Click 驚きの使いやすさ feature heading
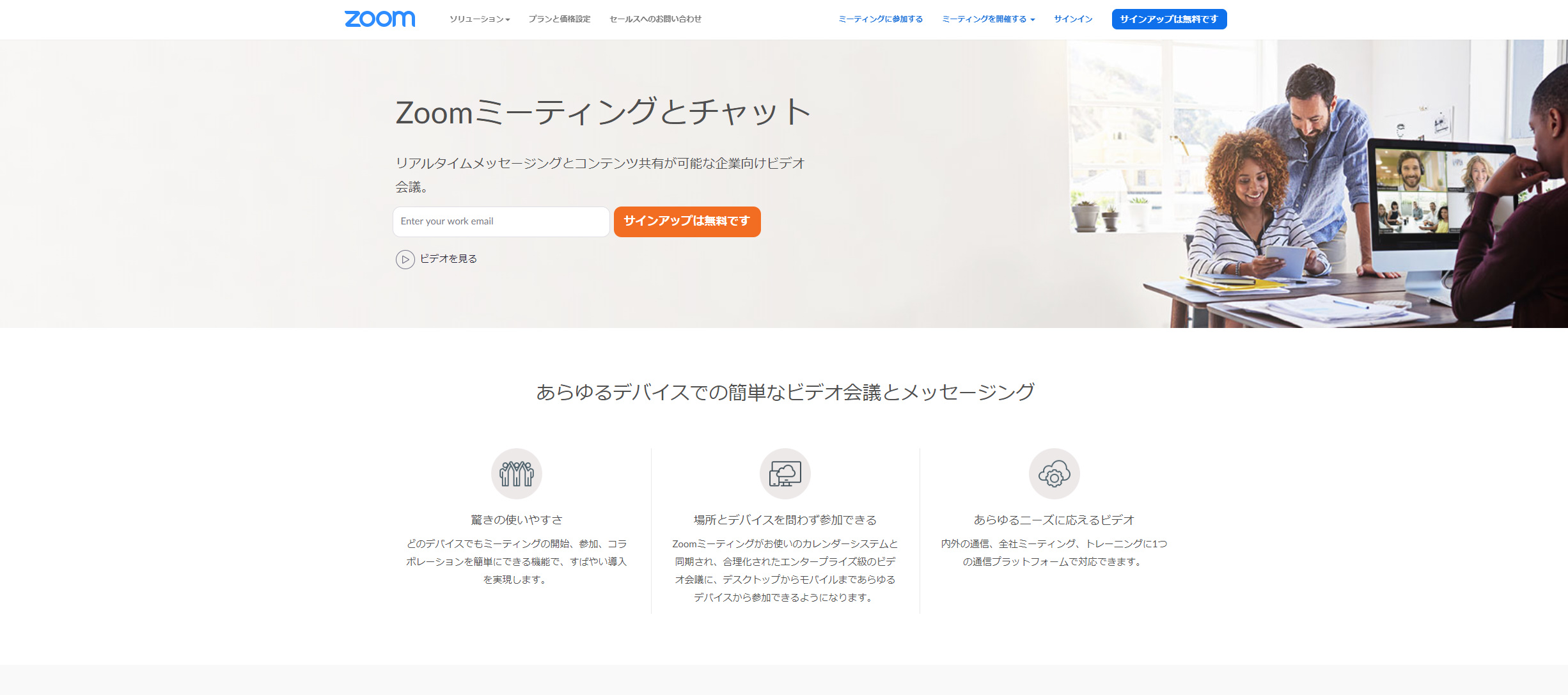Image resolution: width=1568 pixels, height=695 pixels. click(516, 520)
